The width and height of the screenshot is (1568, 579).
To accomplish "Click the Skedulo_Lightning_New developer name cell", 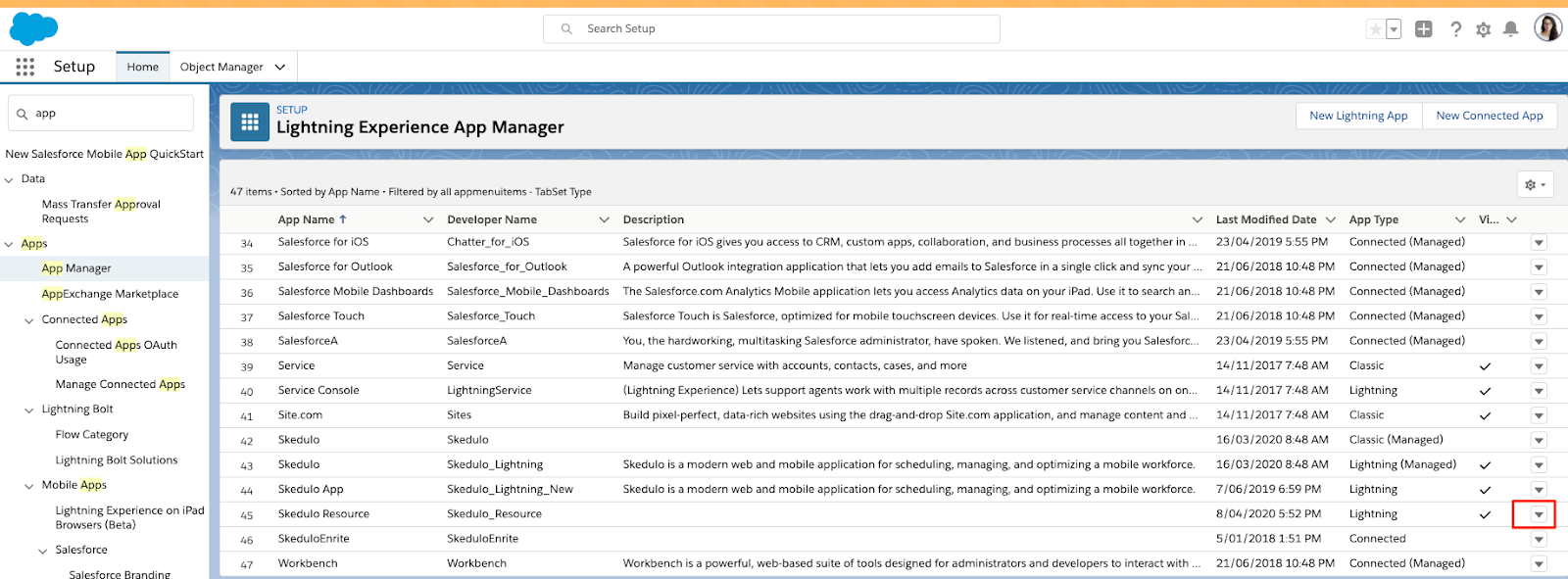I will click(511, 489).
